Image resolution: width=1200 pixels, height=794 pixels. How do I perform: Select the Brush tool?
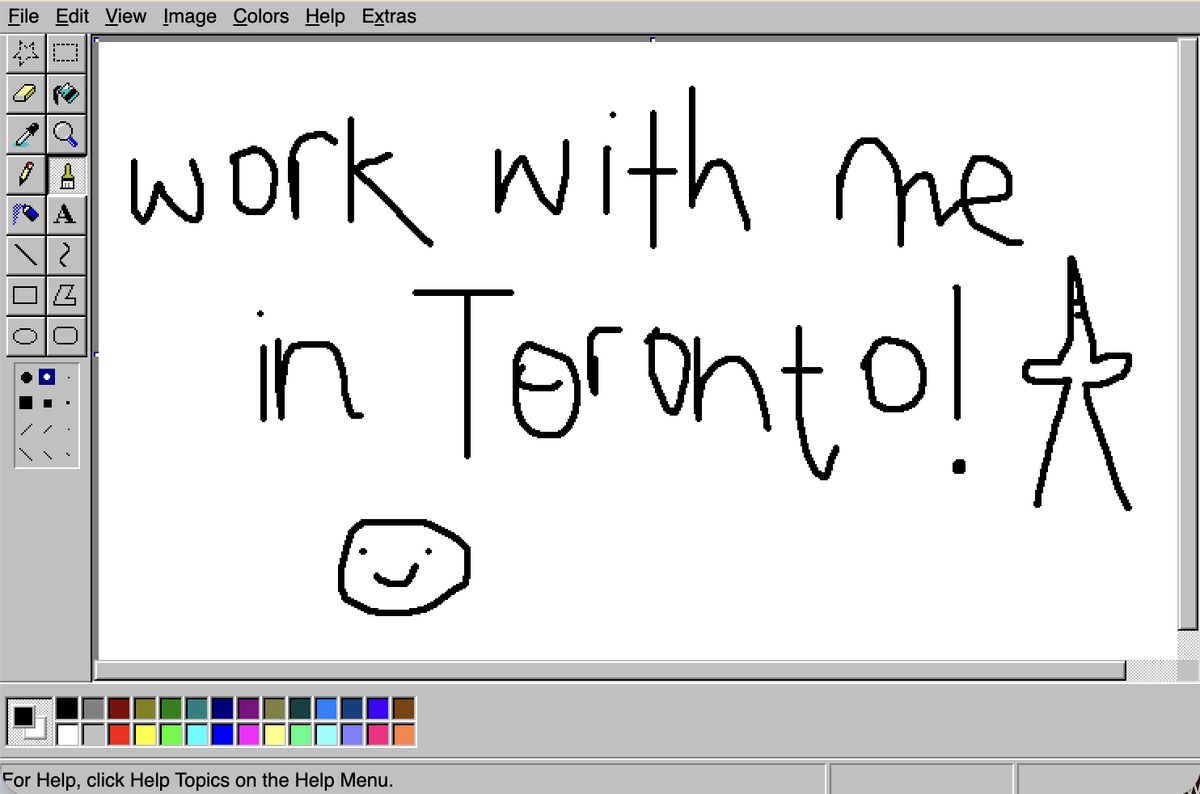pyautogui.click(x=66, y=173)
